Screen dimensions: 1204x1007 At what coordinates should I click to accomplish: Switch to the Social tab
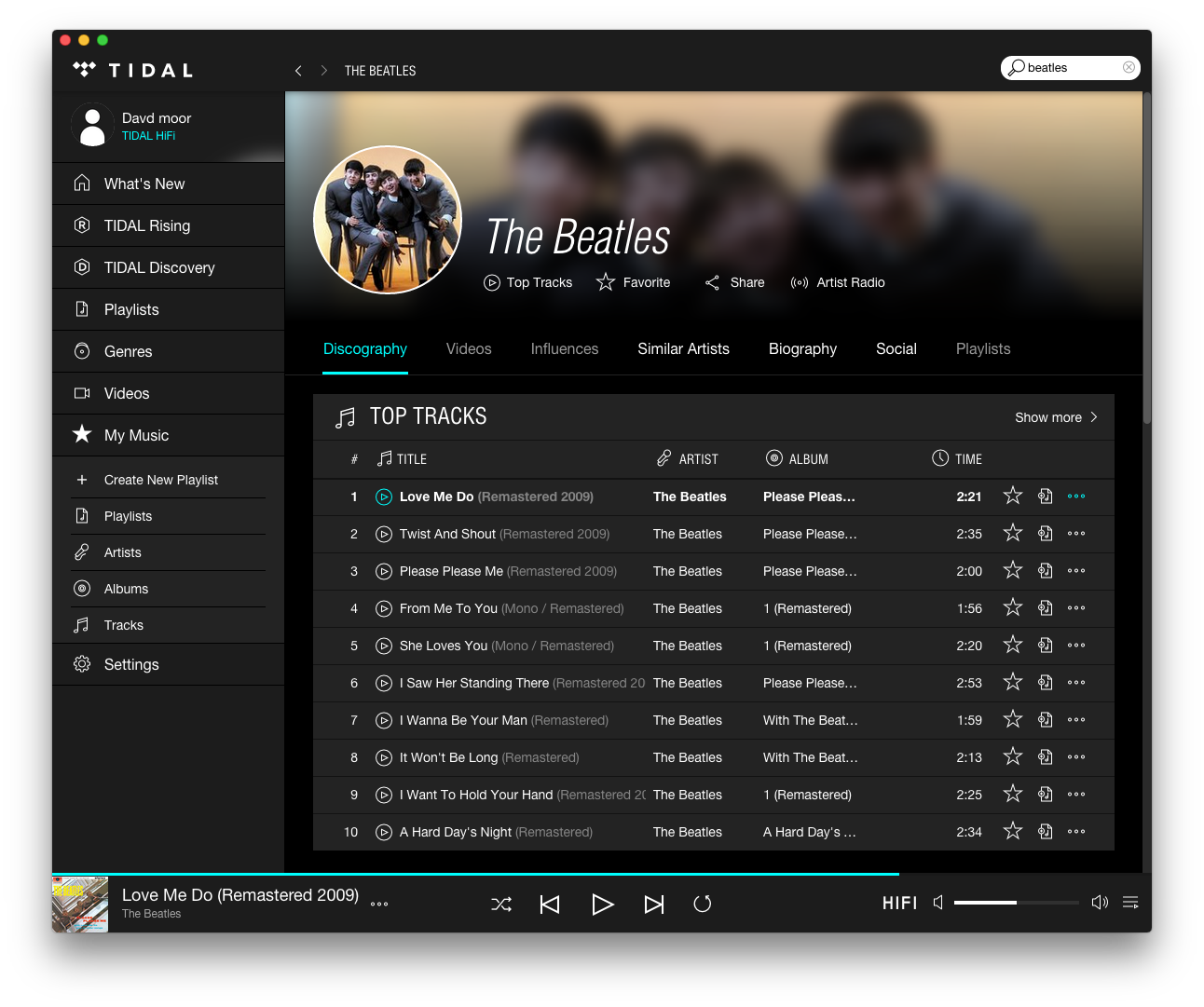tap(896, 348)
